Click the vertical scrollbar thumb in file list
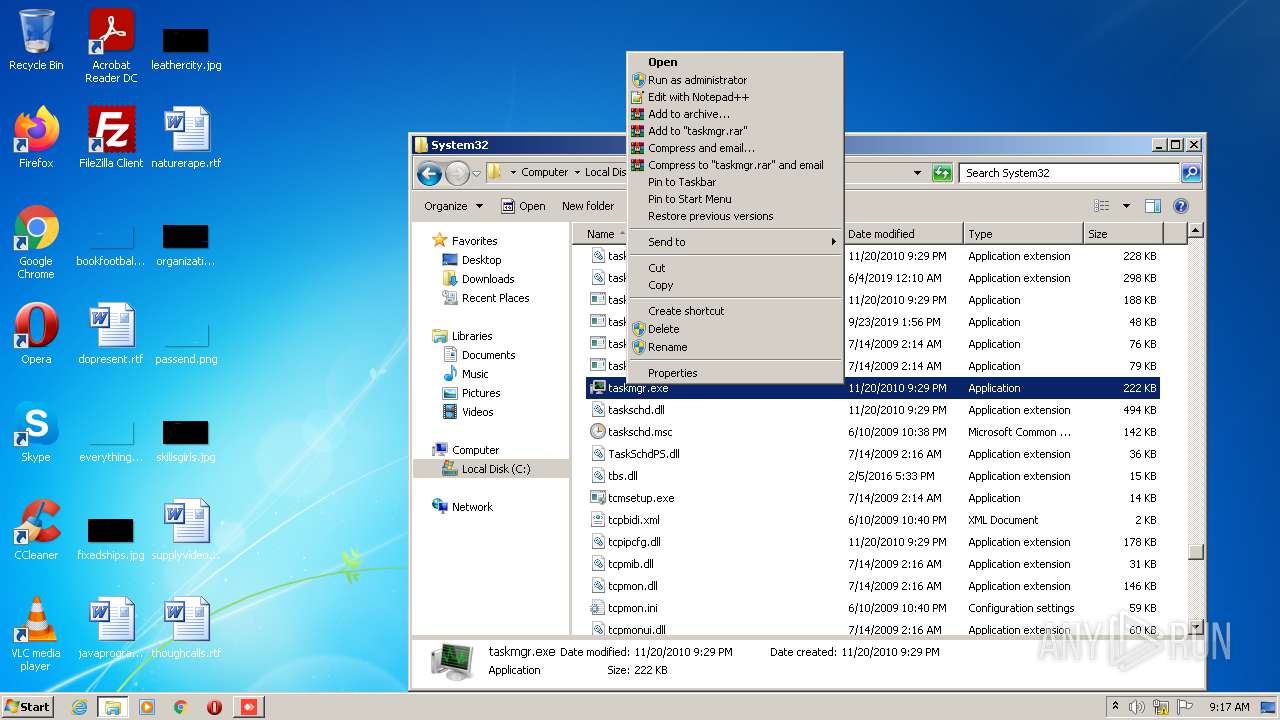1280x720 pixels. 1195,551
